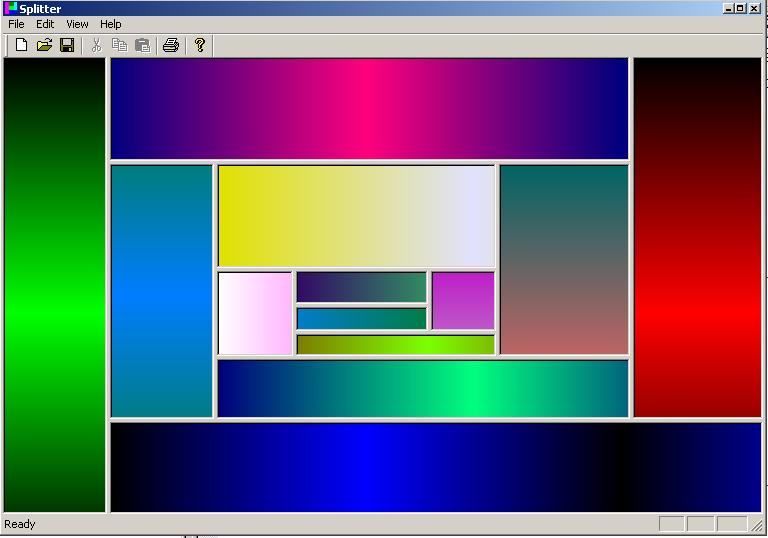Image resolution: width=768 pixels, height=538 pixels.
Task: Open the Edit menu
Action: [45, 24]
